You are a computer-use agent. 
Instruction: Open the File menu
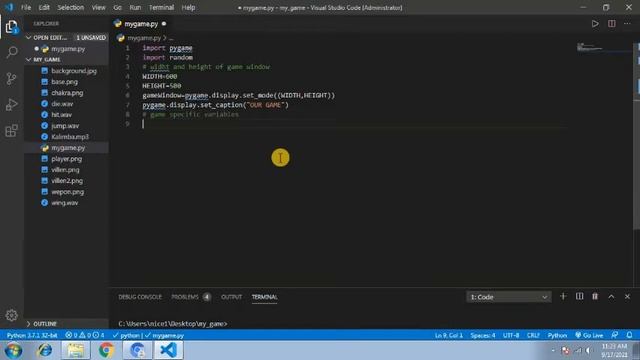[x=26, y=7]
